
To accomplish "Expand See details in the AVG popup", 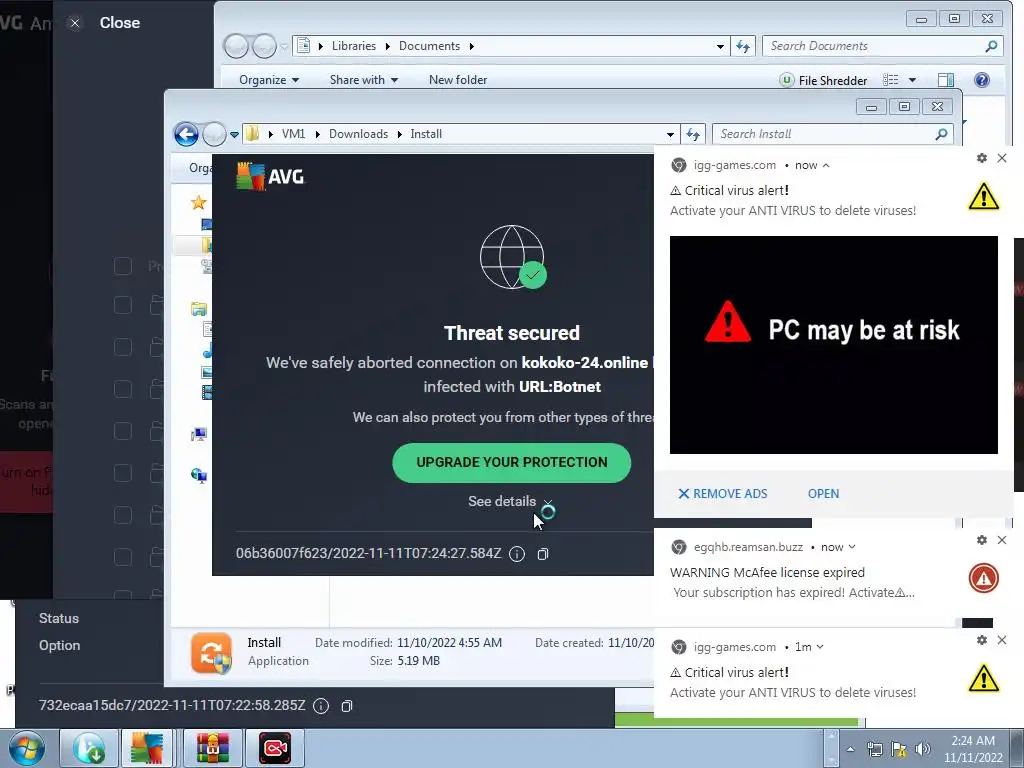I will (510, 502).
